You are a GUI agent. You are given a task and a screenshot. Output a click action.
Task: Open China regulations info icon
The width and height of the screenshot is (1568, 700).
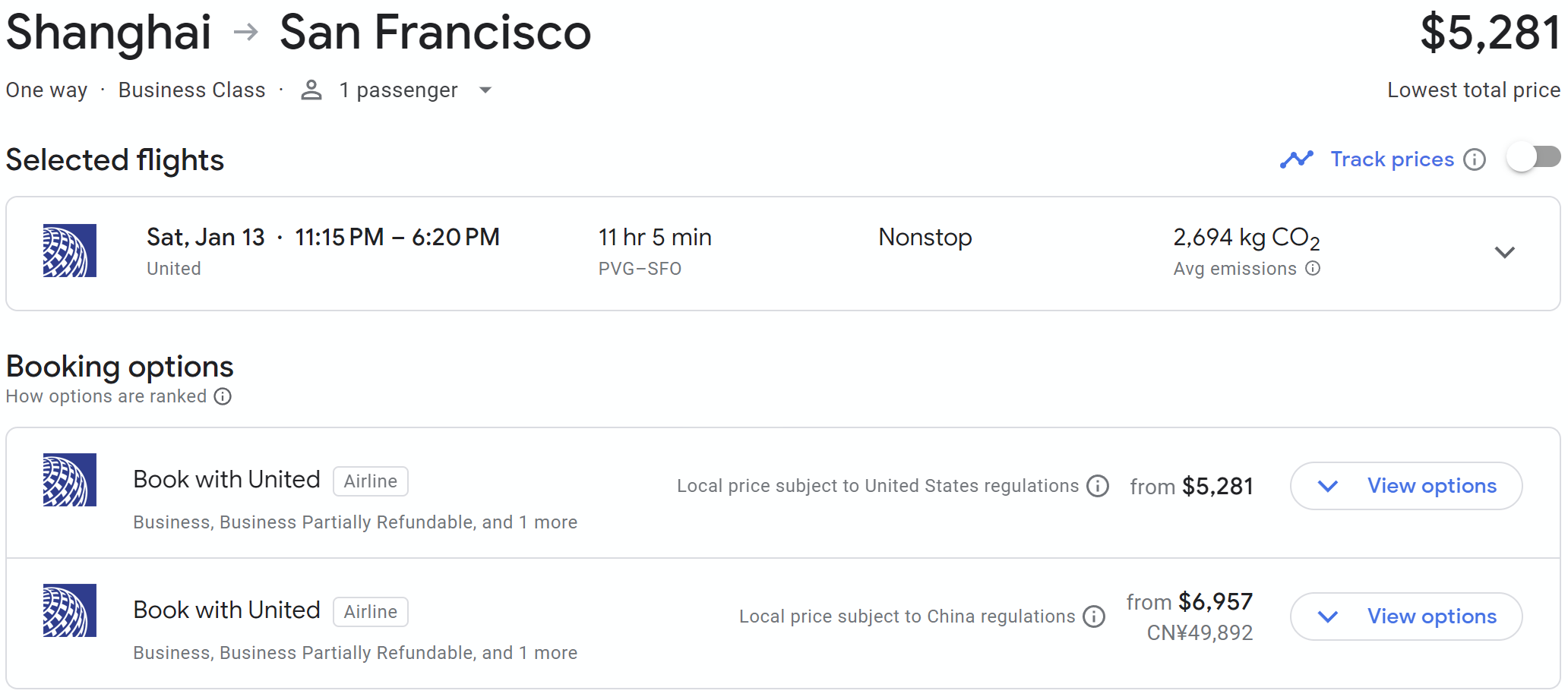pos(1094,616)
